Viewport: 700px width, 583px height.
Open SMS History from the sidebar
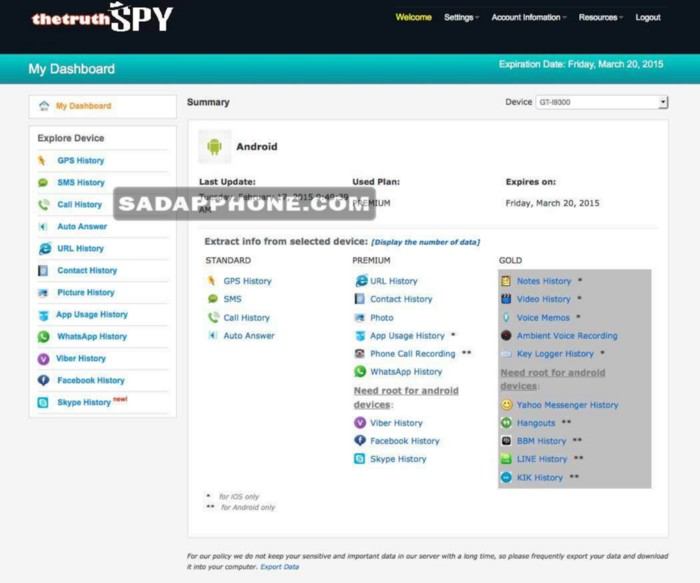(x=81, y=183)
